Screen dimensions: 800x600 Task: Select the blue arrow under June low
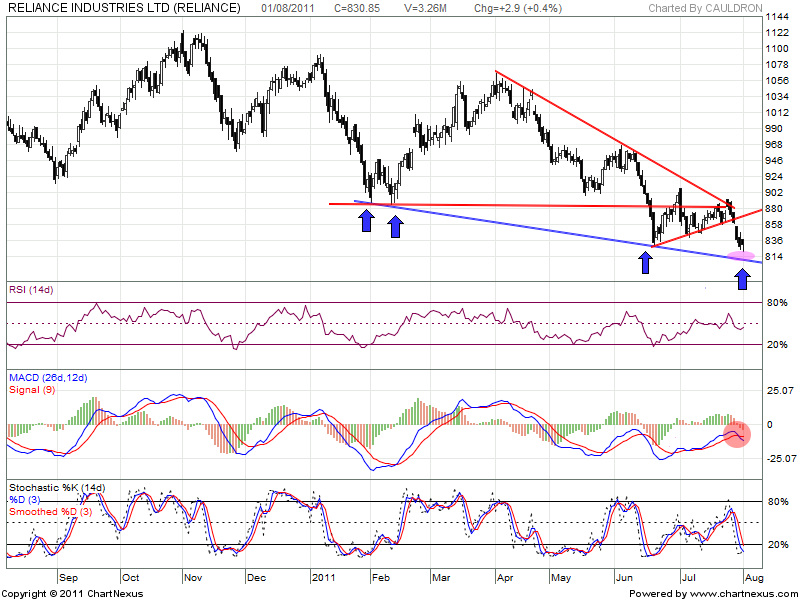646,262
